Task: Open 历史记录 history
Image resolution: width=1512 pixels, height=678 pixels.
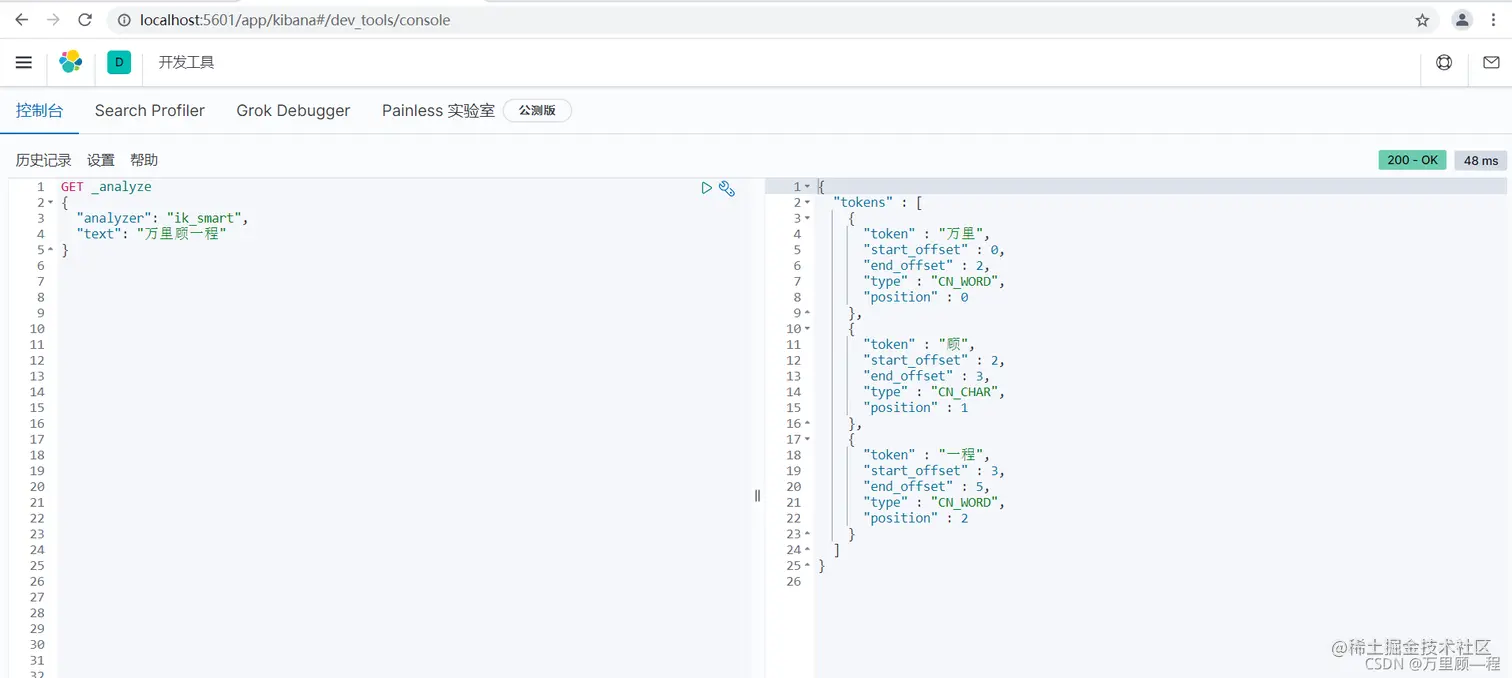Action: pyautogui.click(x=43, y=160)
